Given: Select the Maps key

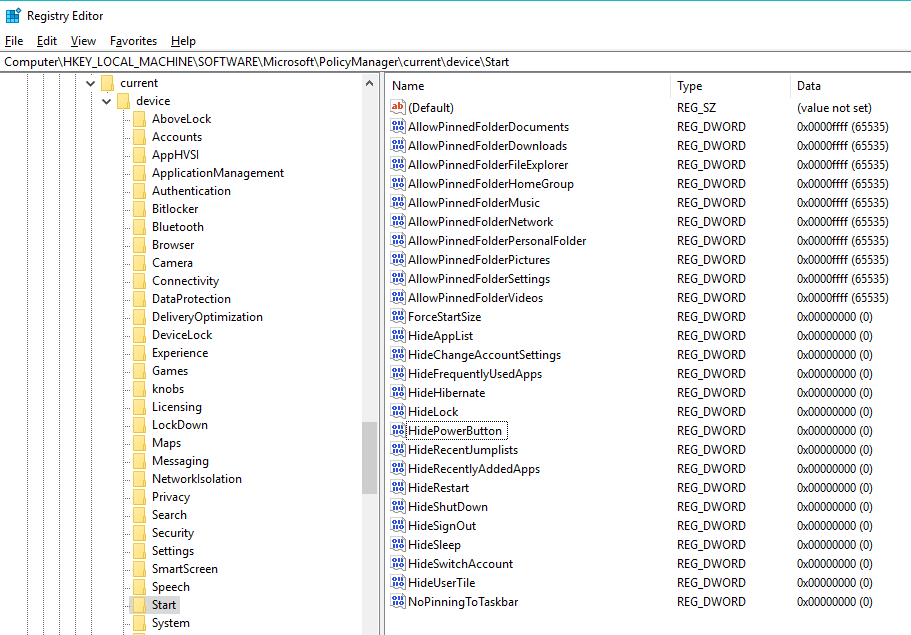Looking at the screenshot, I should pyautogui.click(x=166, y=443).
